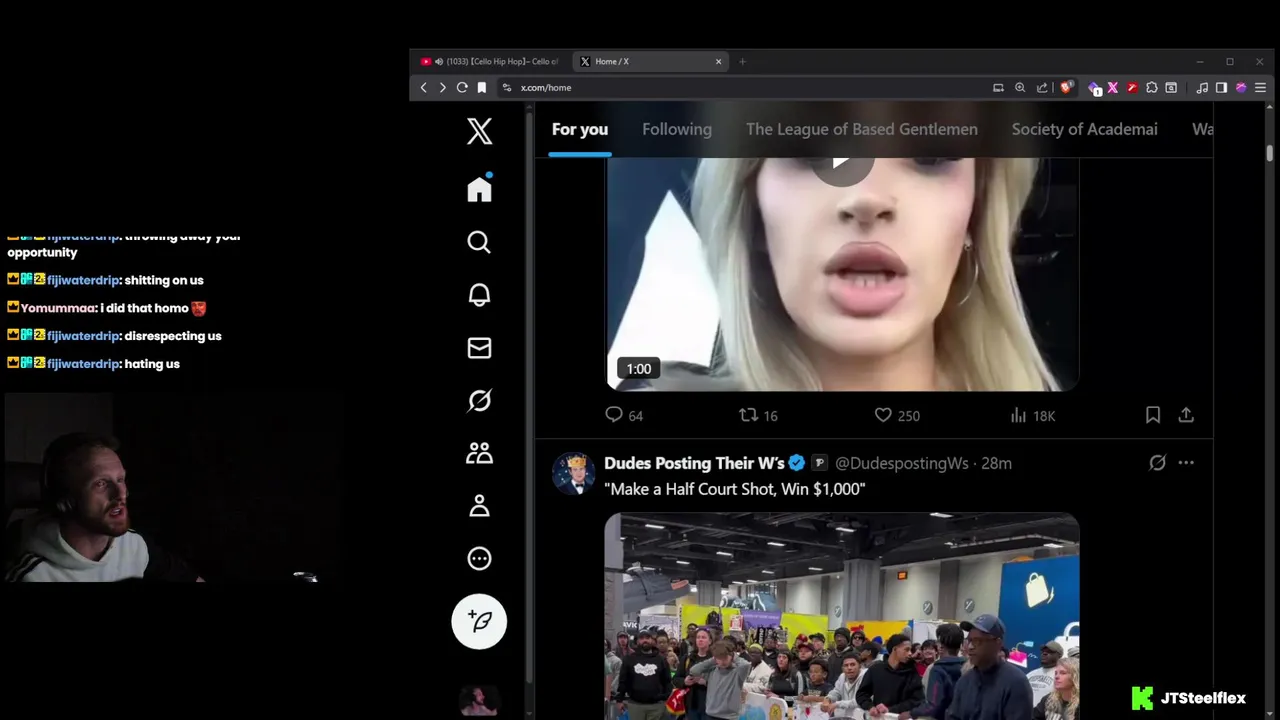Repost the video post with 16 reposts
1280x720 pixels.
tap(757, 415)
